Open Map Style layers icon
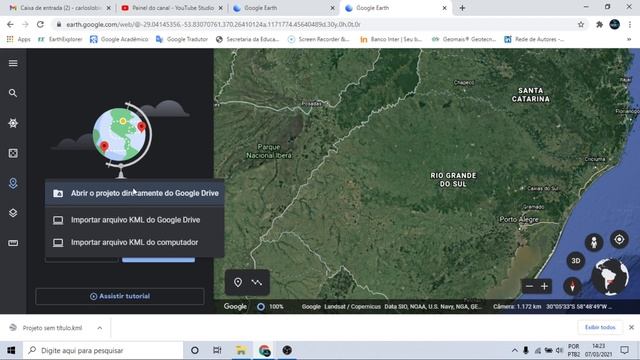The height and width of the screenshot is (360, 640). 13,213
